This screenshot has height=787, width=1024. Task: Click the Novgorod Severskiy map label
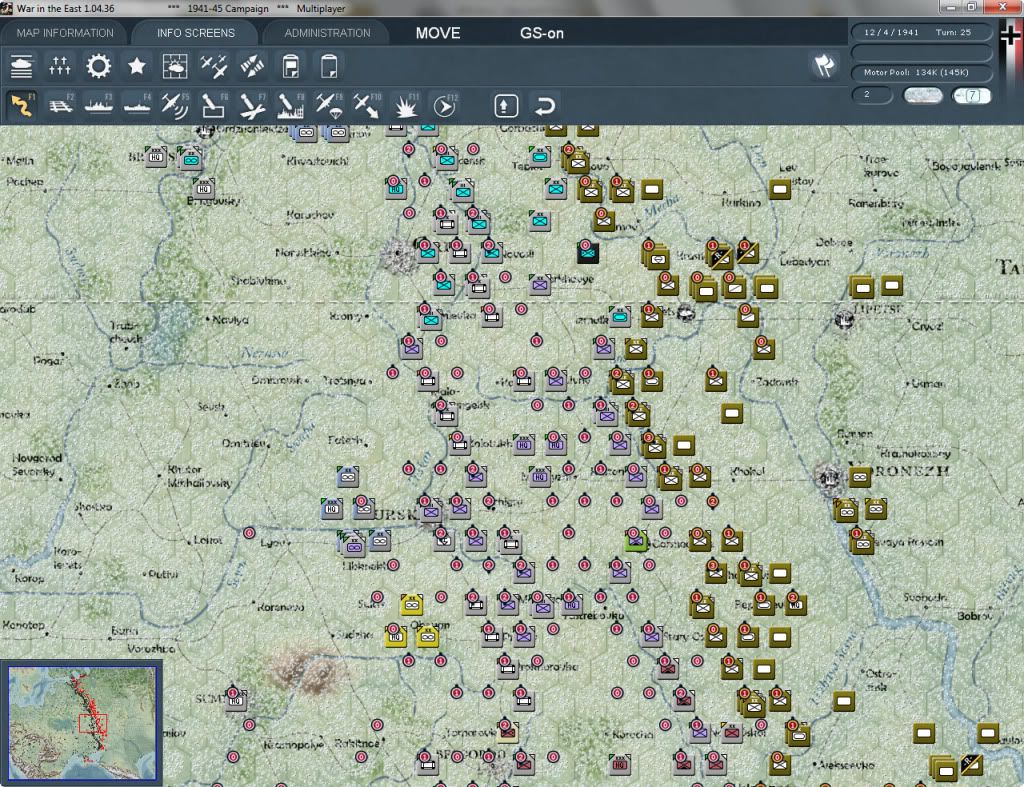(x=37, y=464)
